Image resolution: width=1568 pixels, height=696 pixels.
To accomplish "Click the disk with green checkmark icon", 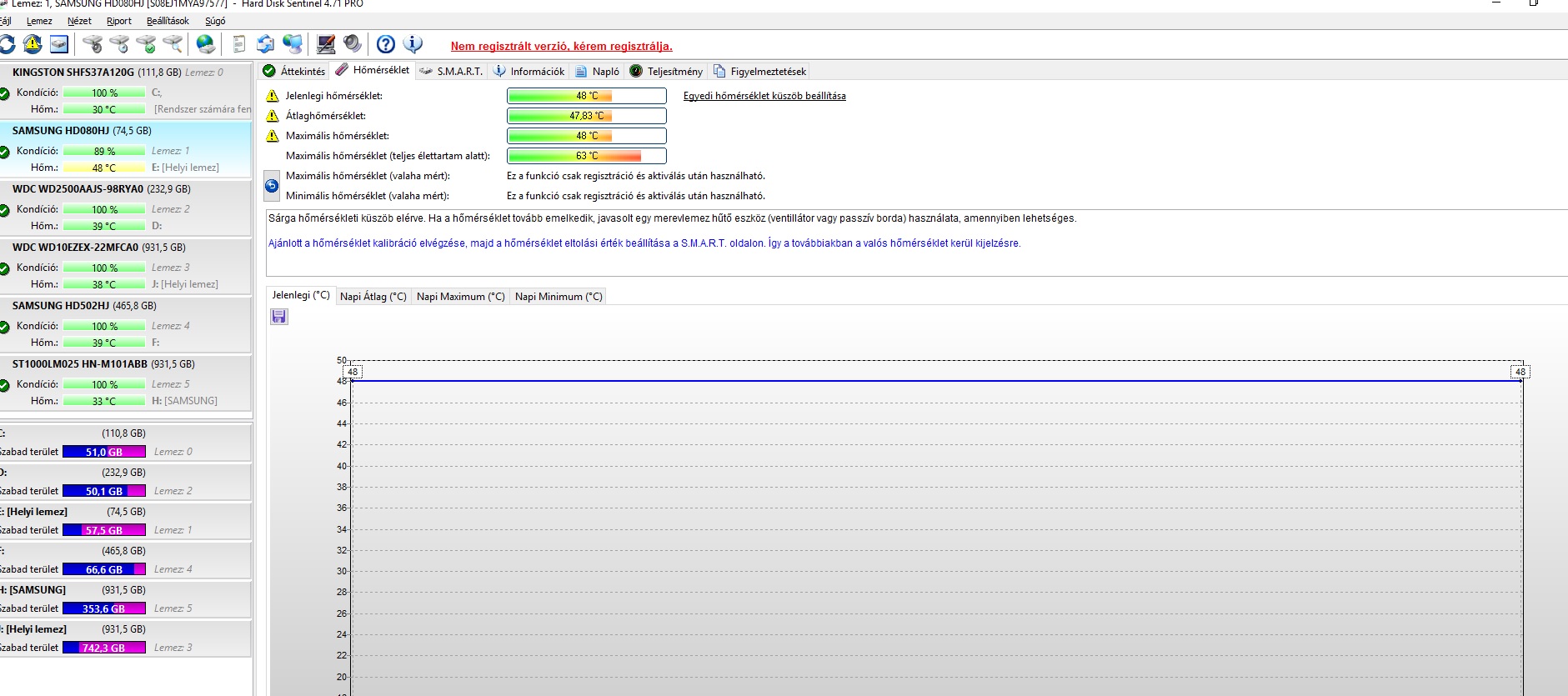I will pos(146,44).
